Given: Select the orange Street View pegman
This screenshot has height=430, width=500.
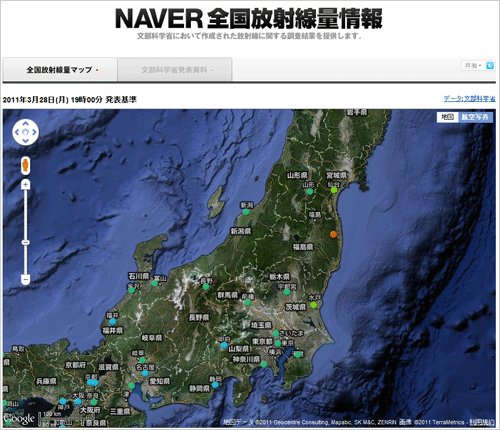Looking at the screenshot, I should pyautogui.click(x=25, y=166).
